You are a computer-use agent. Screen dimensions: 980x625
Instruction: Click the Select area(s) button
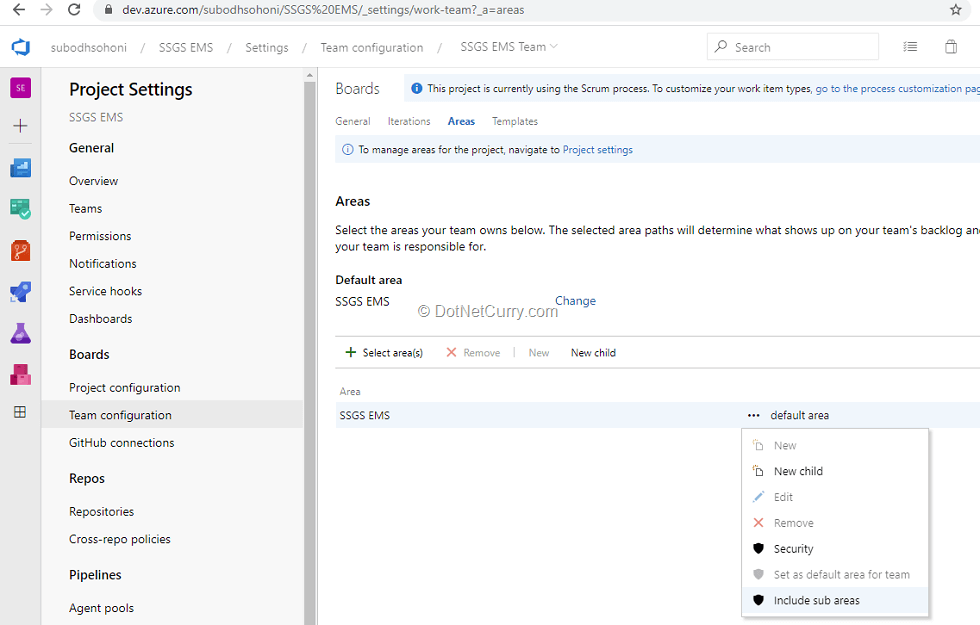pyautogui.click(x=384, y=353)
